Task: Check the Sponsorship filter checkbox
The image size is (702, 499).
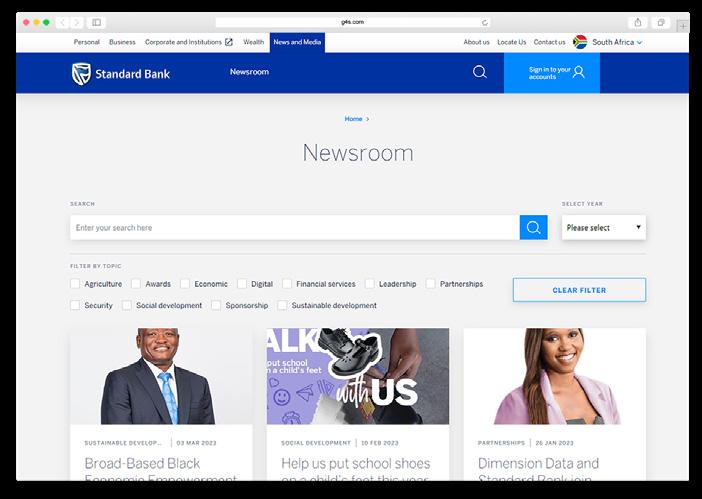Action: click(x=216, y=305)
